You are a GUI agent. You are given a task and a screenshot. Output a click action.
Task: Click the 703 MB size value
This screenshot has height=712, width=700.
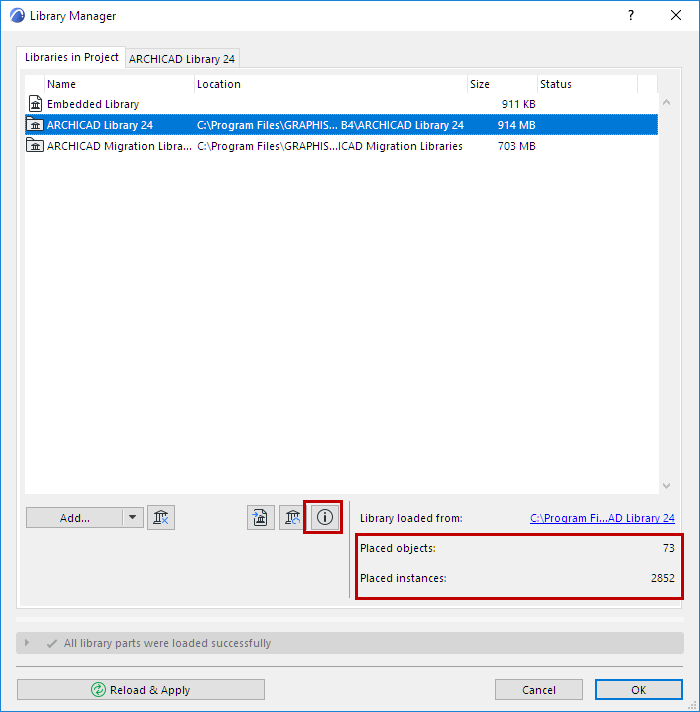517,146
